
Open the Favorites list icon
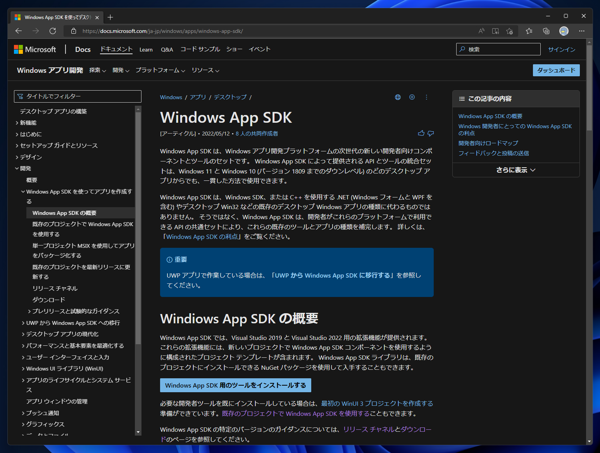tap(529, 31)
